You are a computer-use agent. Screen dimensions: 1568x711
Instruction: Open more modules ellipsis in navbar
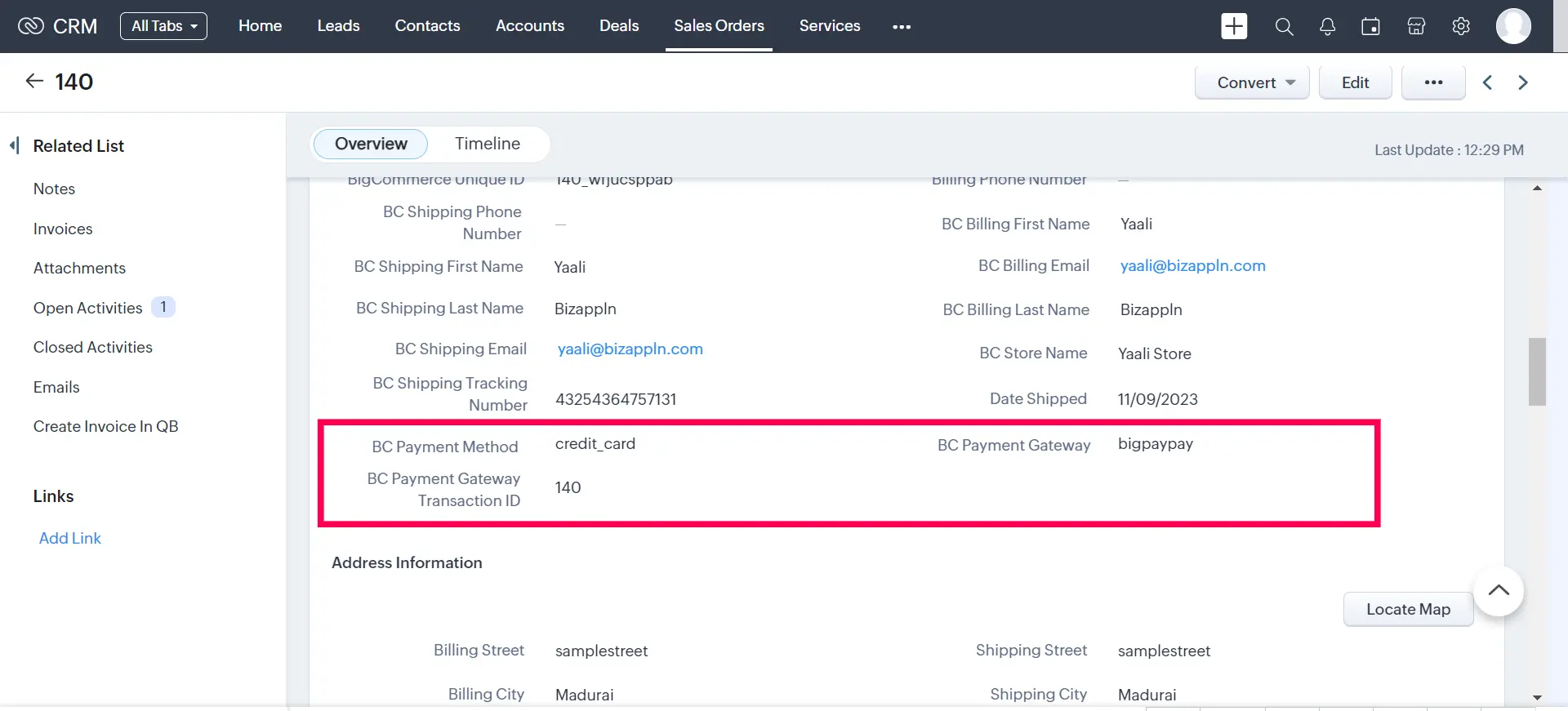click(x=902, y=27)
